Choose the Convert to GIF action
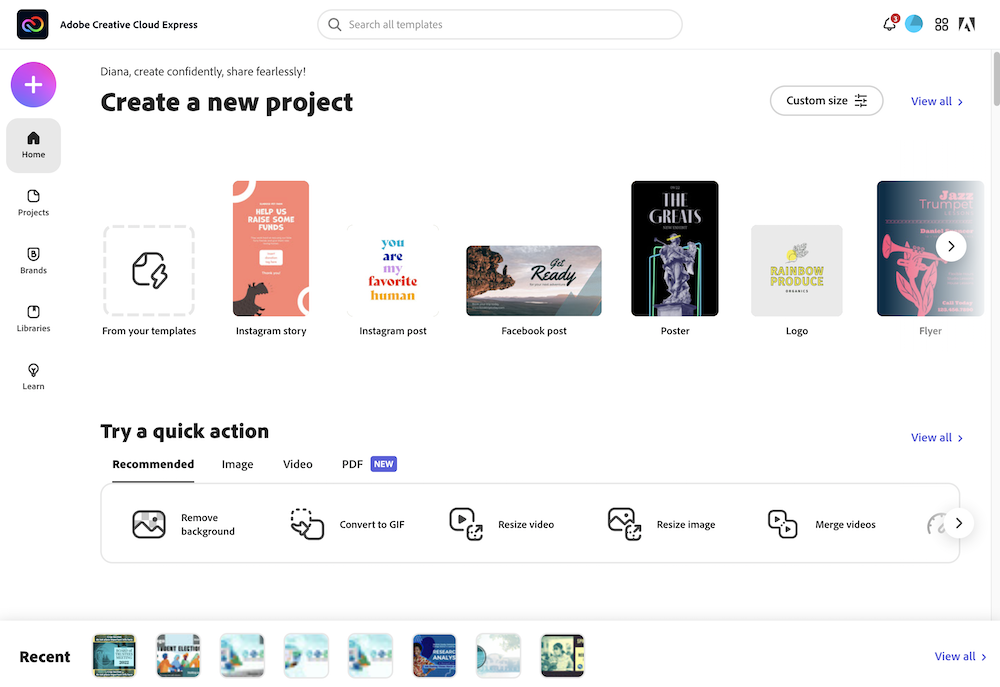The width and height of the screenshot is (1000, 687). 347,524
